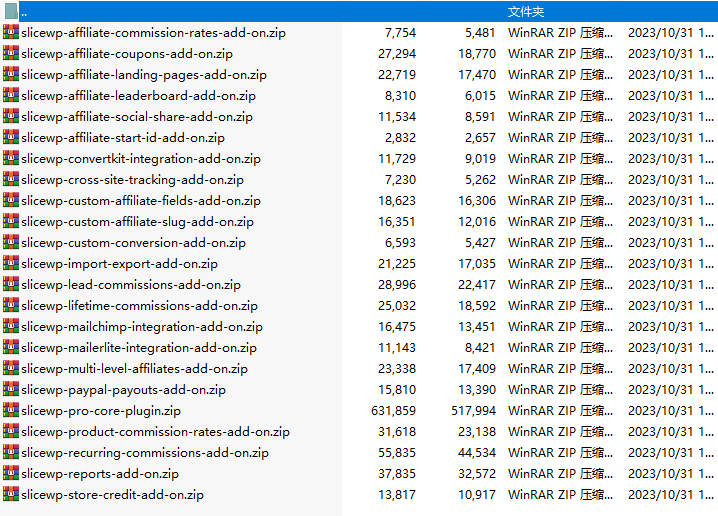The width and height of the screenshot is (718, 516).
Task: Click packed size 44,534 of recurring-commissions row
Action: pos(477,453)
